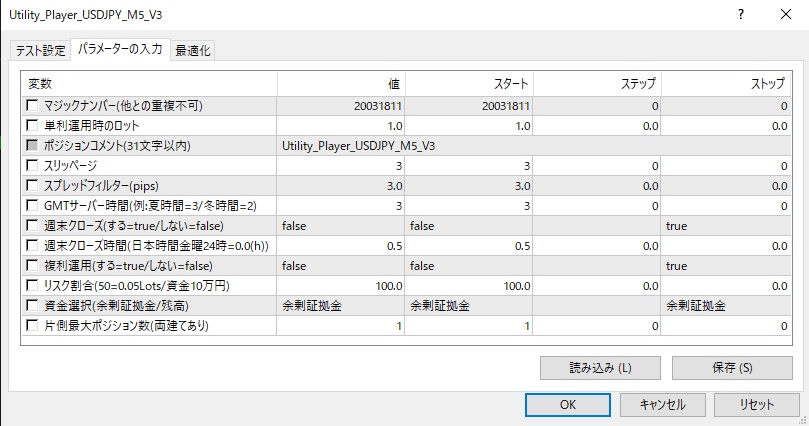809x426 pixels.
Task: Select the パラメーターの入力 tab
Action: (120, 50)
